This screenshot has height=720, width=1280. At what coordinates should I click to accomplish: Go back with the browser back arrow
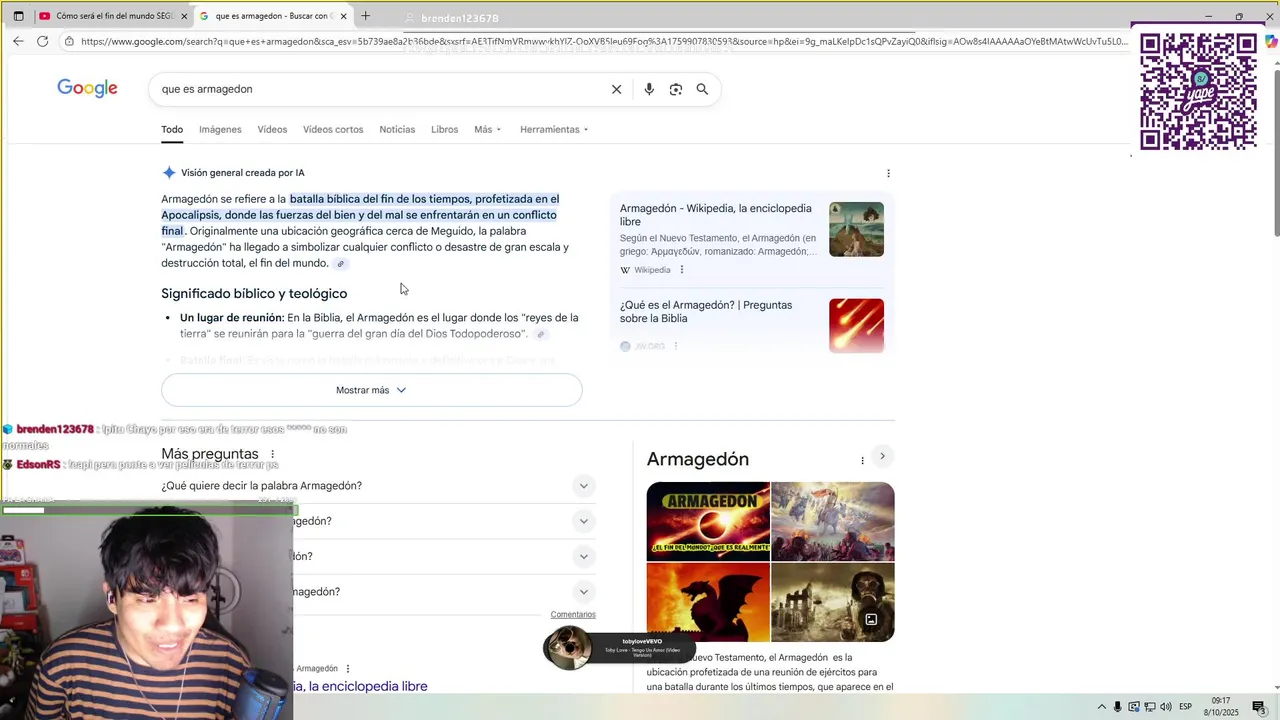point(18,41)
